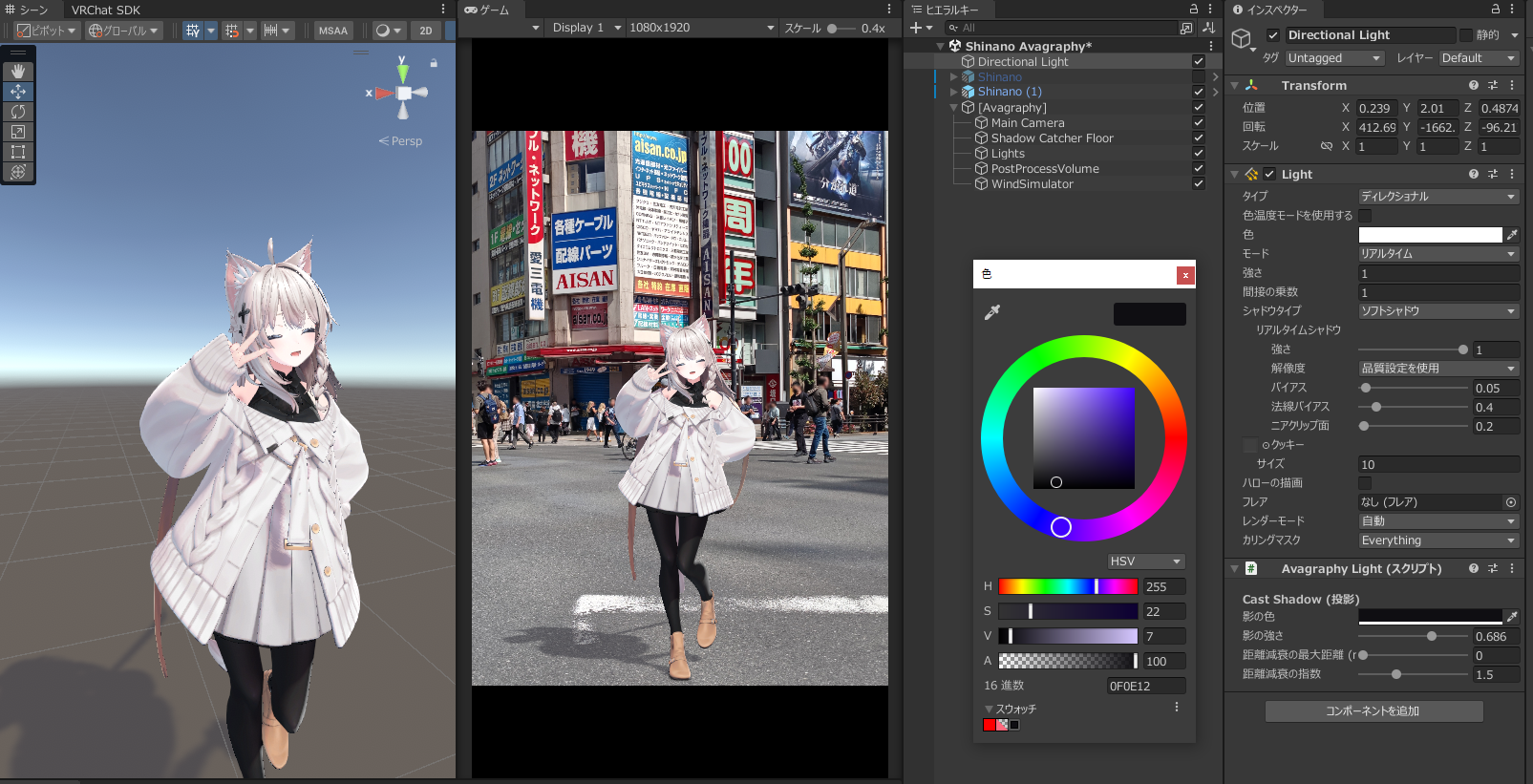
Task: Open Shinano Avagraphy scene options menu
Action: (x=1211, y=46)
